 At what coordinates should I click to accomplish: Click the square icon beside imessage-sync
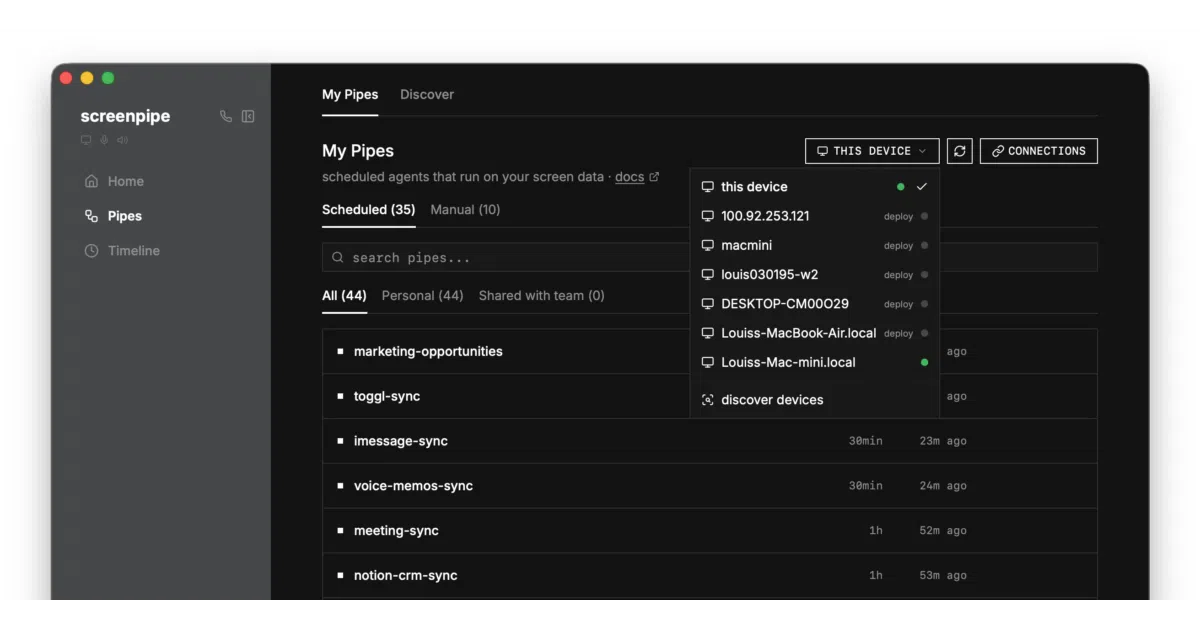pos(340,441)
